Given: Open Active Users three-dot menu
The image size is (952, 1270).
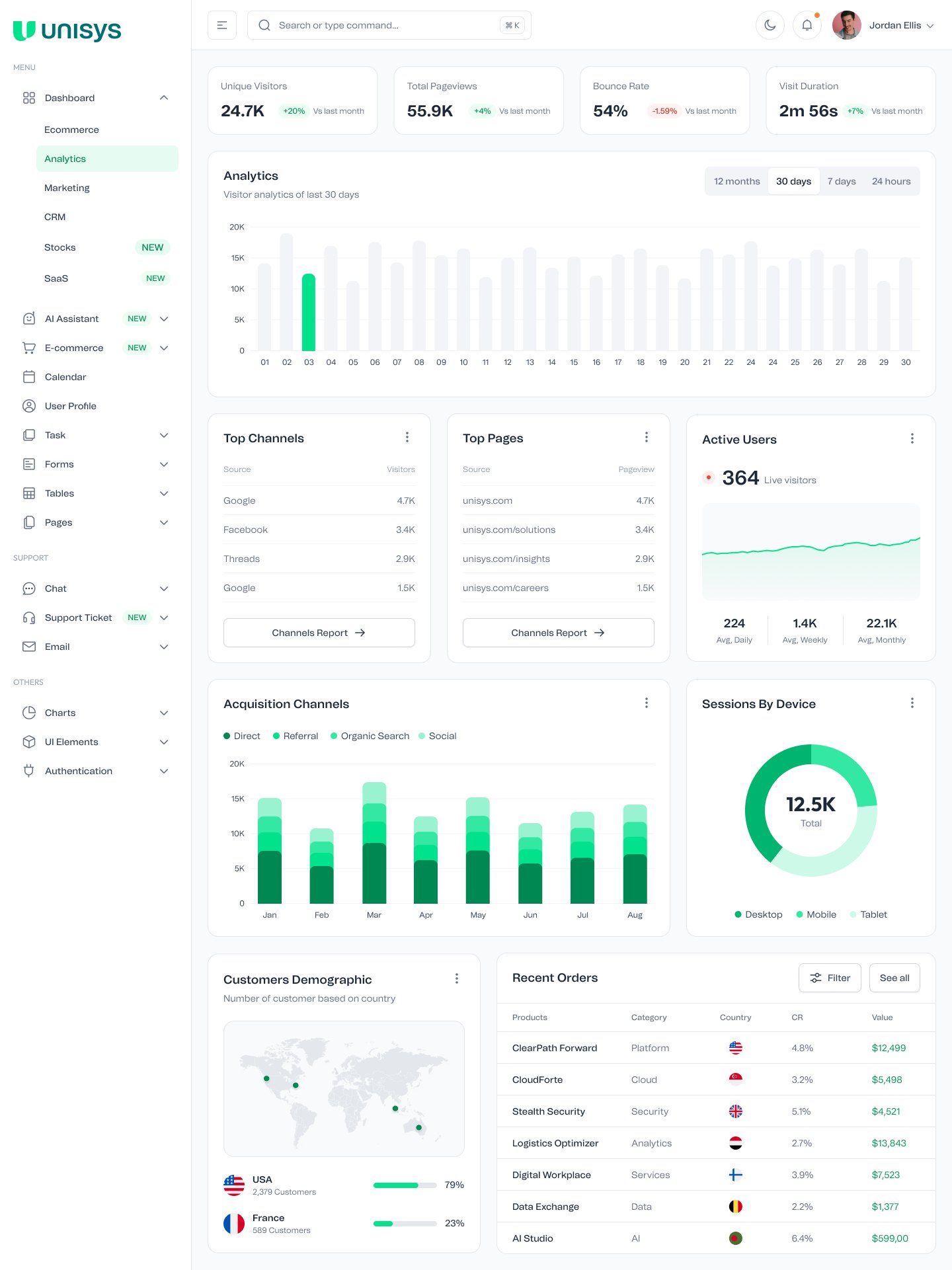Looking at the screenshot, I should pos(912,438).
